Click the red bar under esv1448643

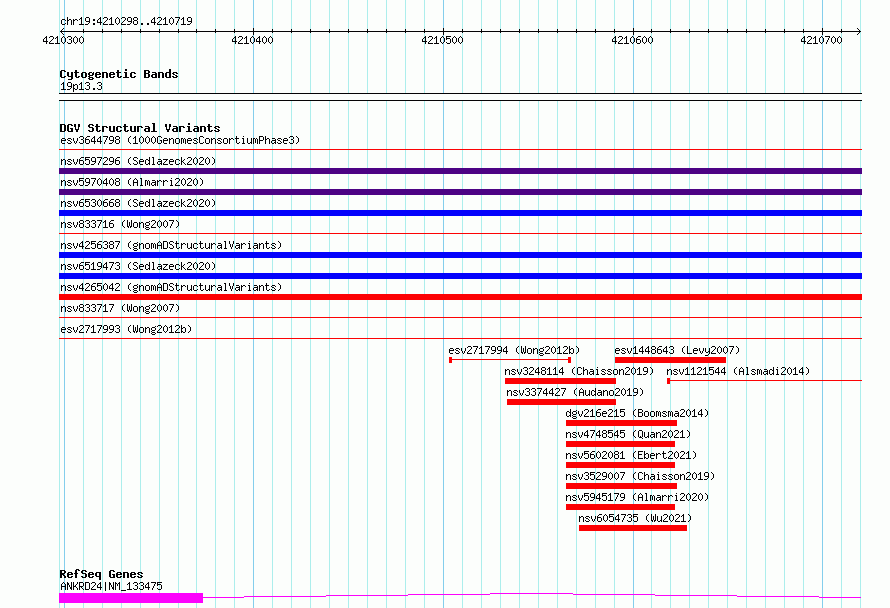[x=670, y=360]
